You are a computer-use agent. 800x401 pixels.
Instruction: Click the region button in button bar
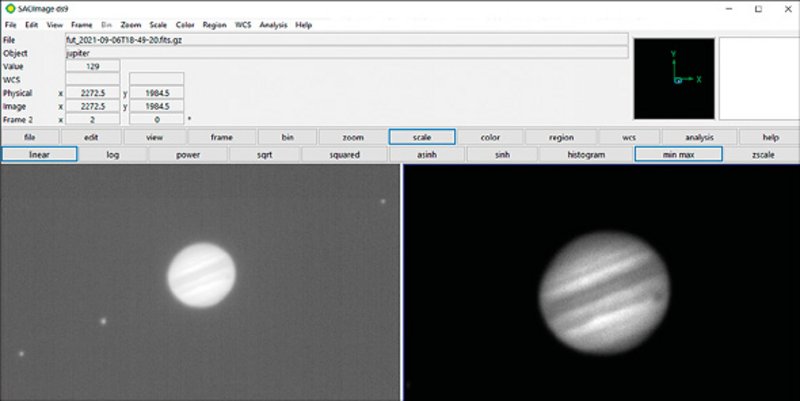[562, 137]
